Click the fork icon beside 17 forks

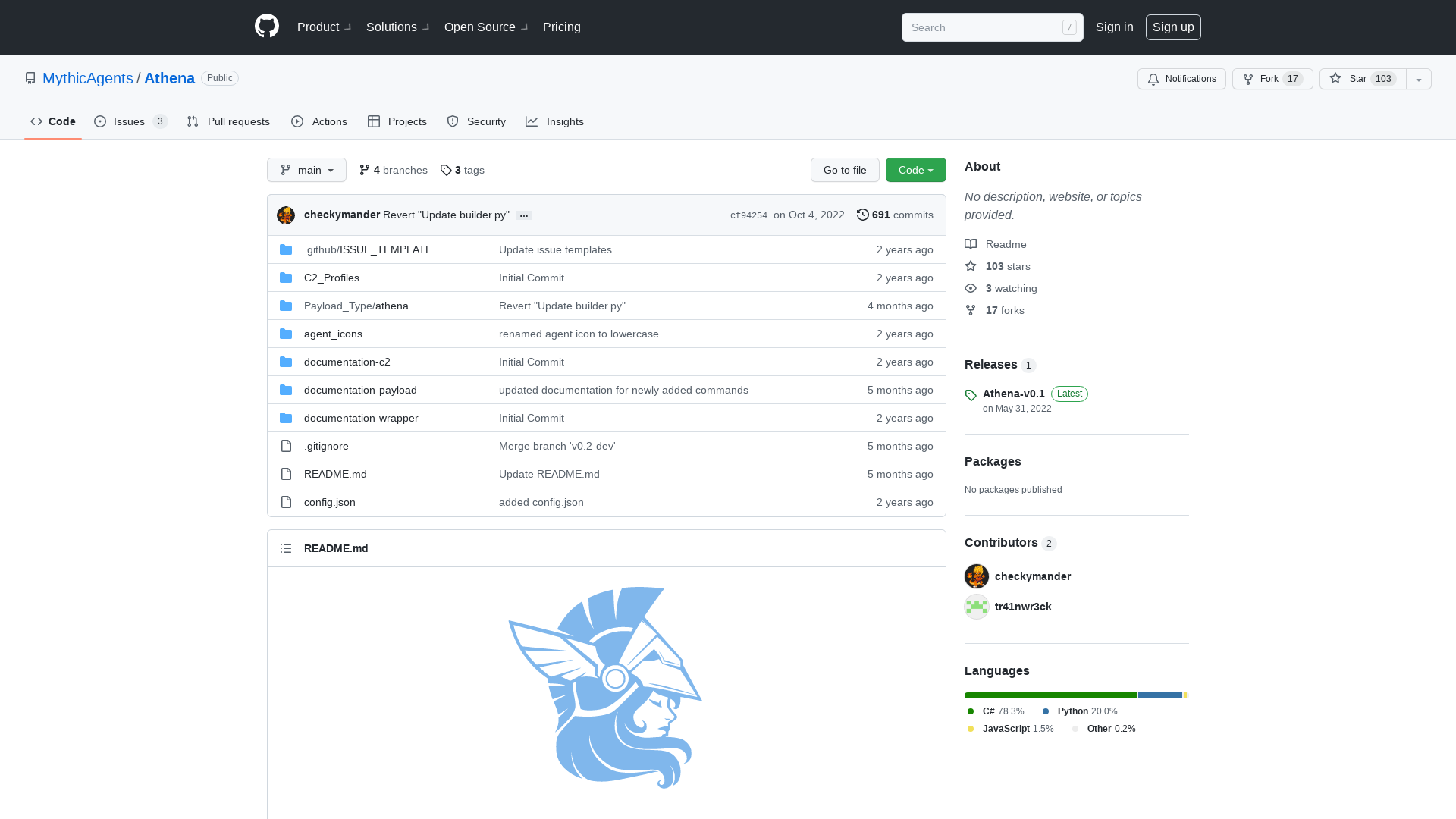(971, 310)
